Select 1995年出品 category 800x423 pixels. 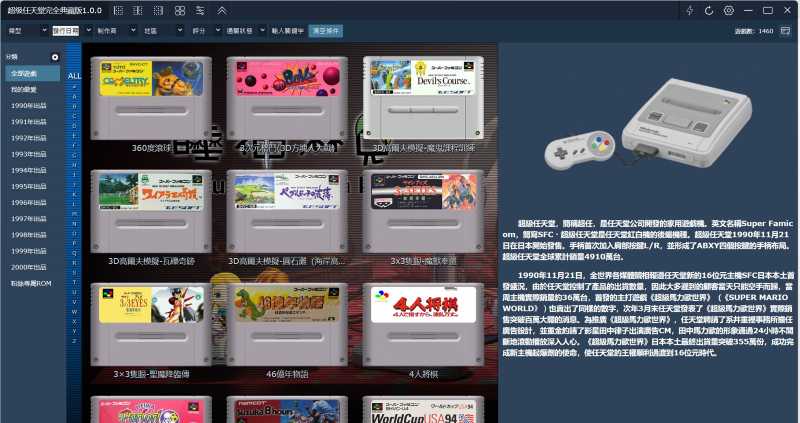[33, 186]
